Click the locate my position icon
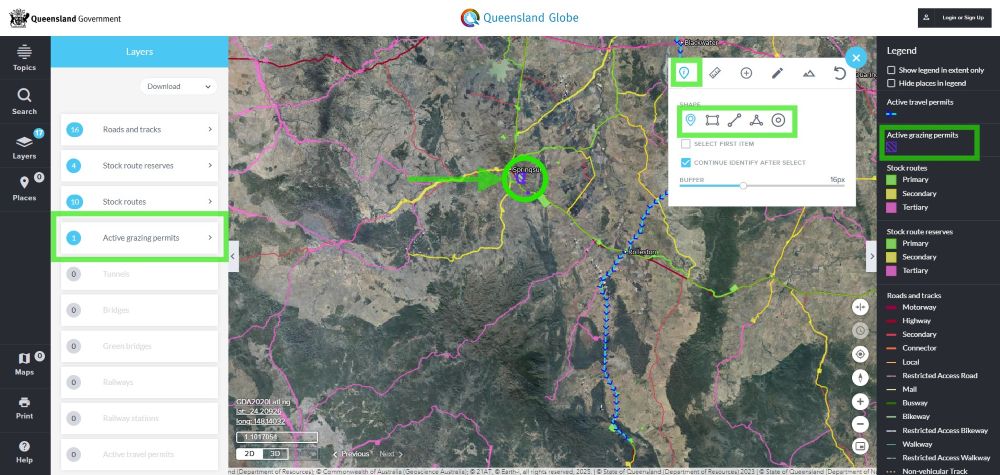Screen dimensions: 1000x475 (x=860, y=354)
